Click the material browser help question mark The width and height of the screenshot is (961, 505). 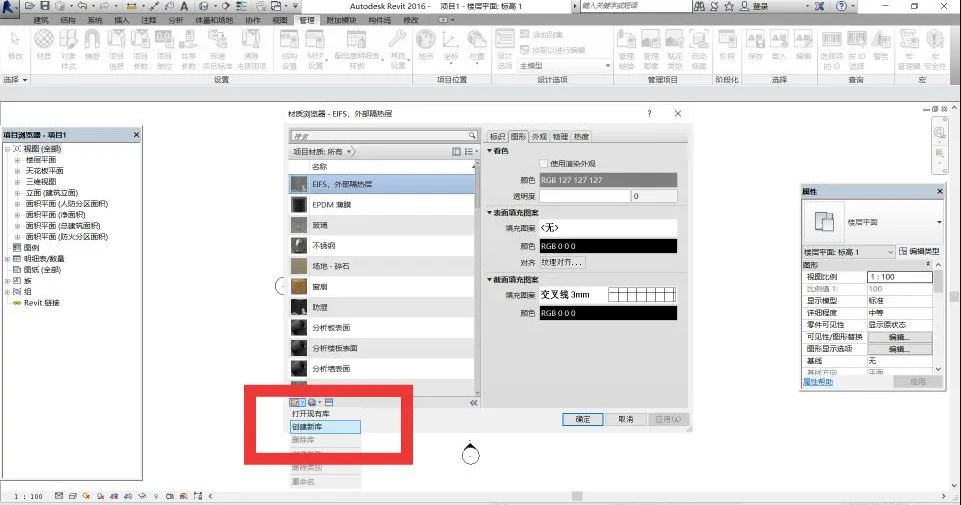tap(649, 113)
